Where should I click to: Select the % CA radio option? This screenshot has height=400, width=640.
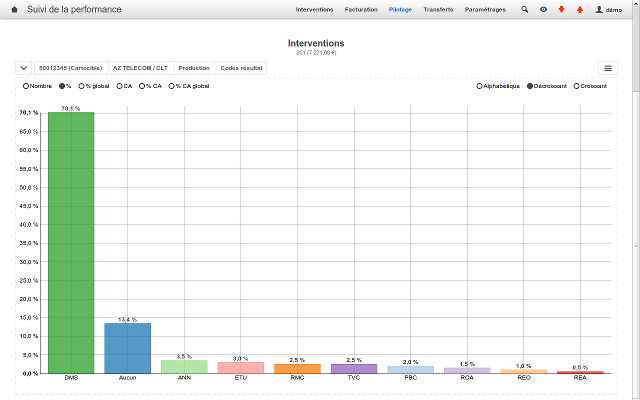(x=151, y=86)
